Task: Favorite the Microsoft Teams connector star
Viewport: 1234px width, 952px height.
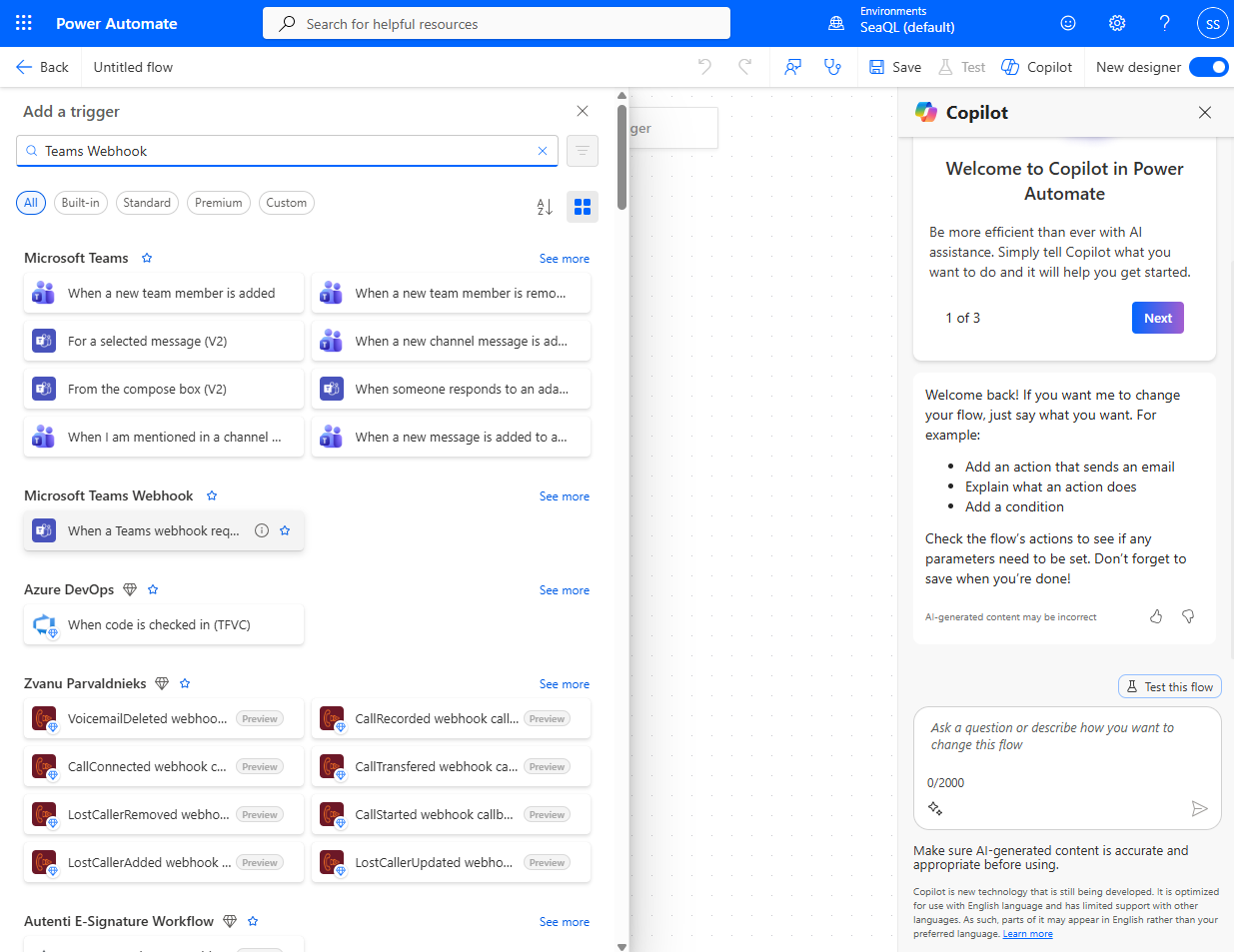Action: coord(147,258)
